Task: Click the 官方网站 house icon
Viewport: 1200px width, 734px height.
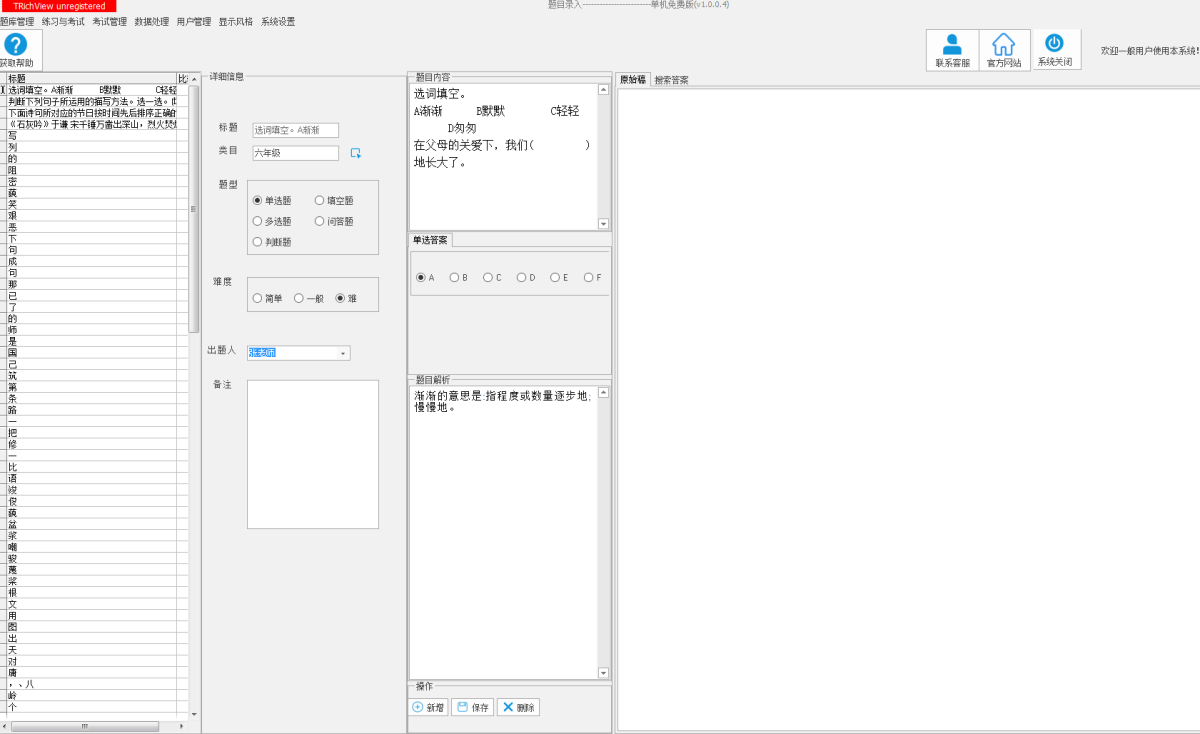Action: coord(1003,45)
